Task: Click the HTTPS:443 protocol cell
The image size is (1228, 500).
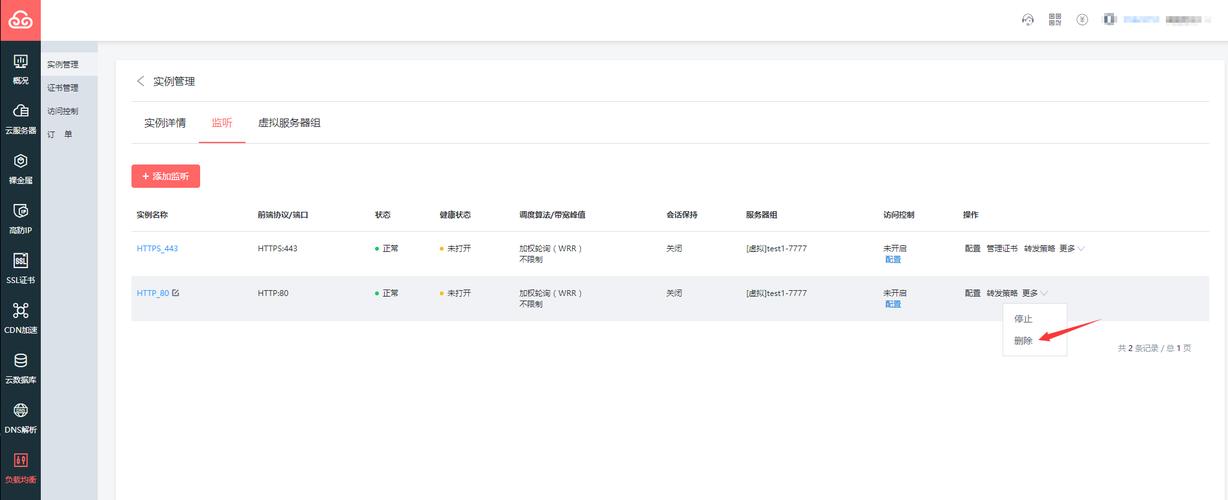Action: [x=277, y=248]
